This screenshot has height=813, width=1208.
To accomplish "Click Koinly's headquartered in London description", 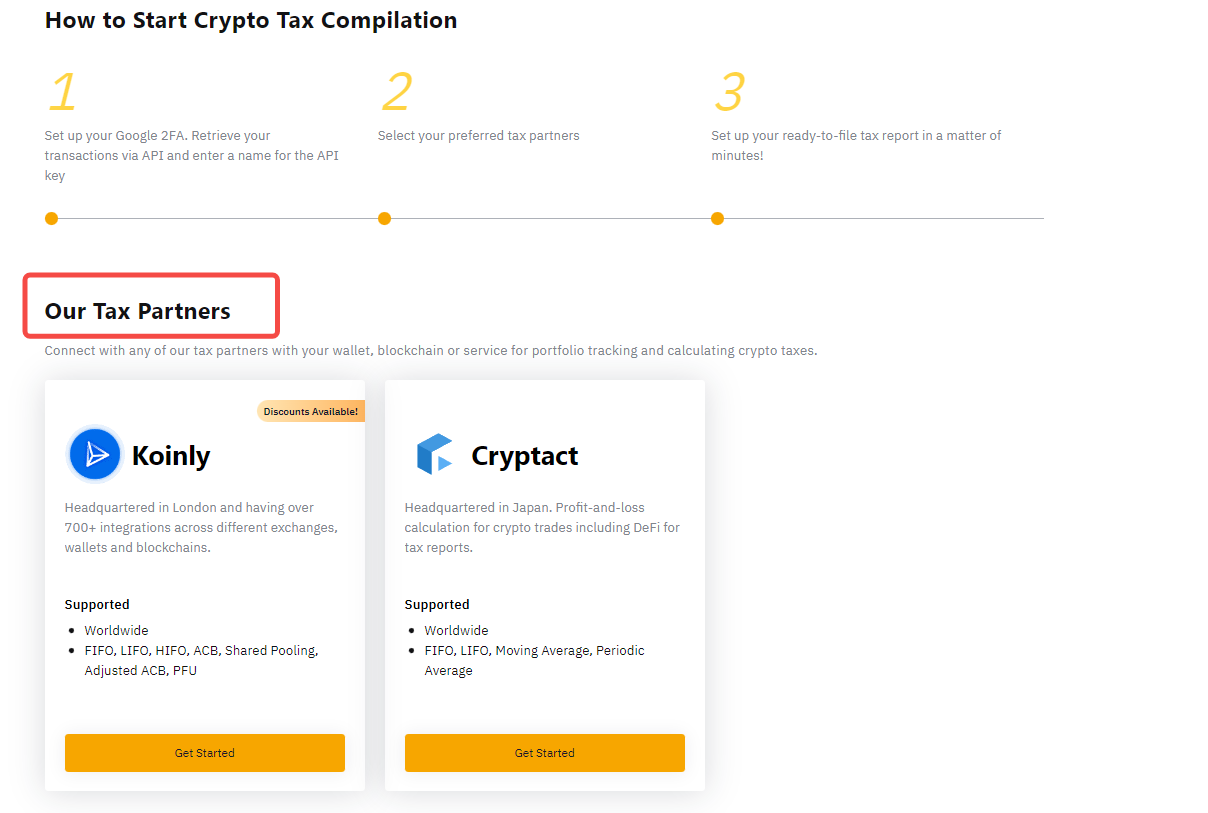I will pyautogui.click(x=201, y=527).
